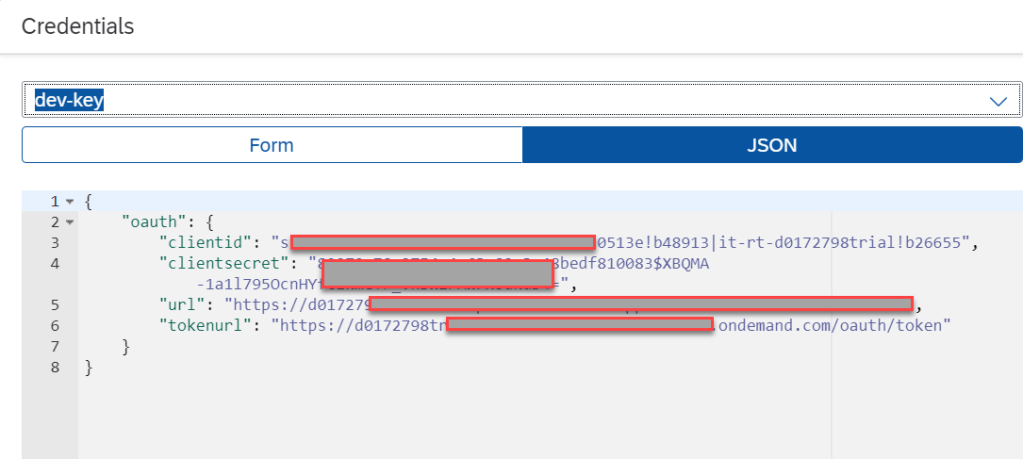Collapse the root object fold arrow on line 1
This screenshot has height=459, width=1023.
click(70, 202)
